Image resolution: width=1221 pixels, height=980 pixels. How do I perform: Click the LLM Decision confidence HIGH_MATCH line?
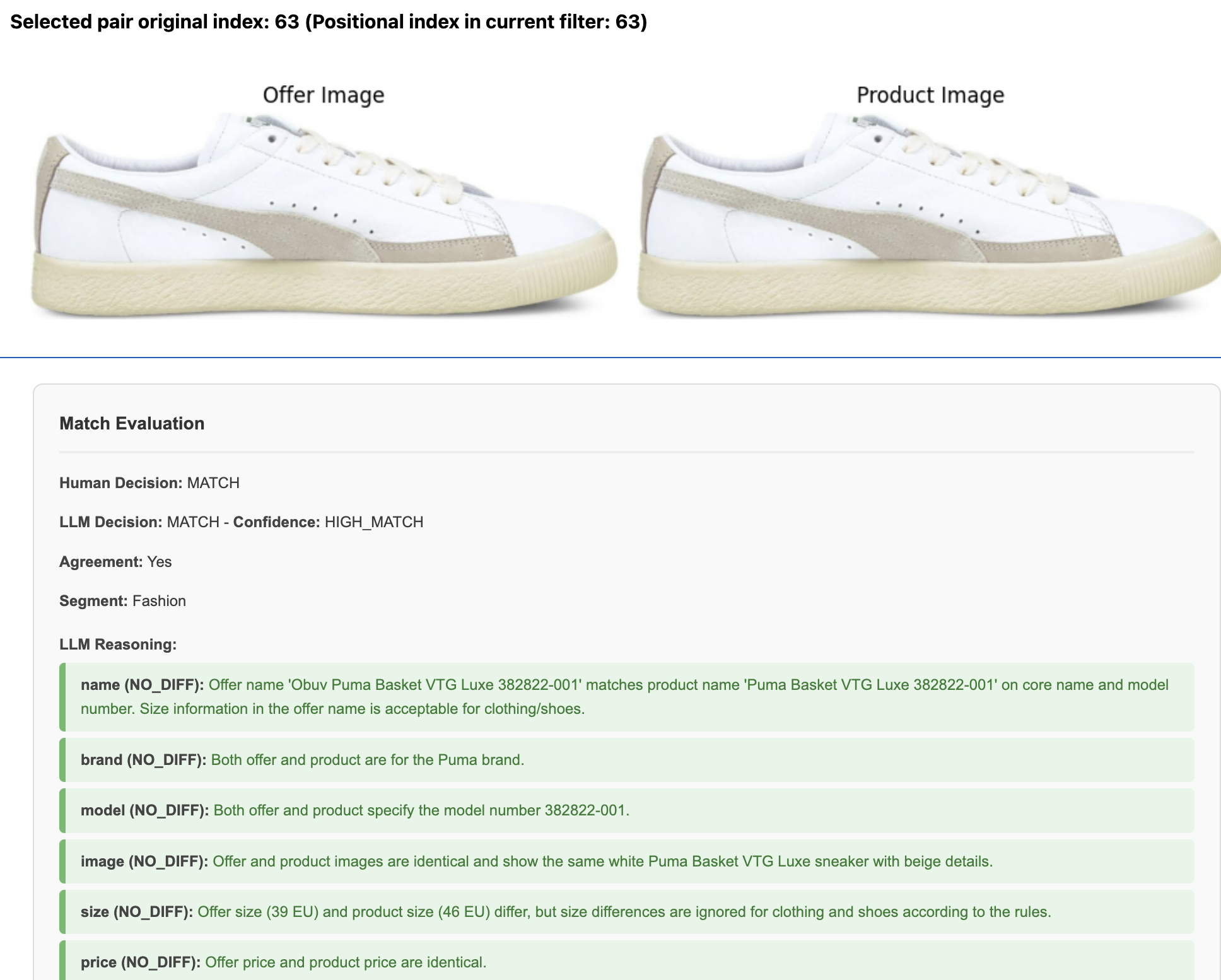pyautogui.click(x=242, y=522)
